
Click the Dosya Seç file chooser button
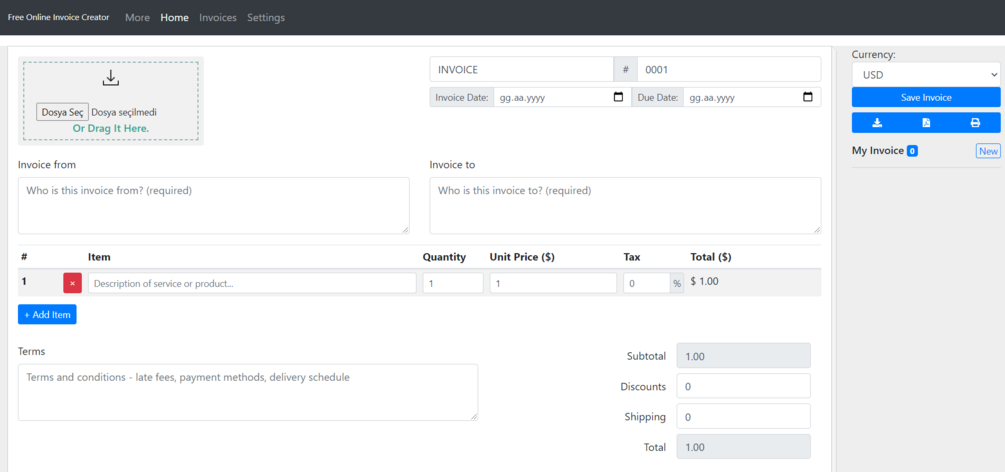(x=62, y=113)
